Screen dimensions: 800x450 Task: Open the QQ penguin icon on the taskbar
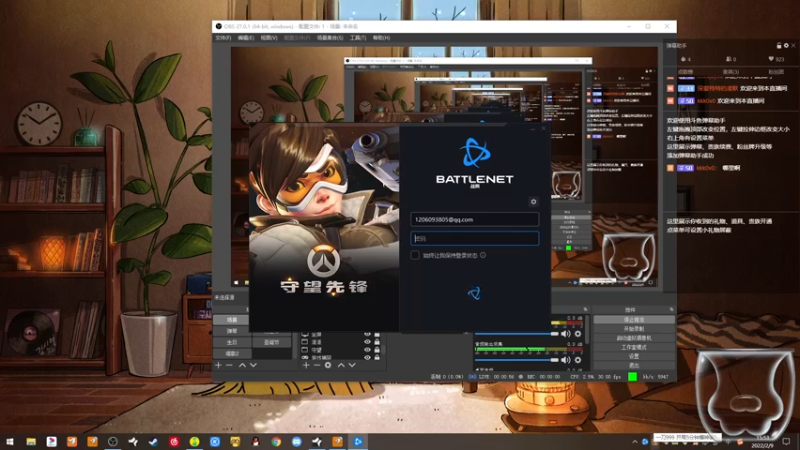point(256,441)
